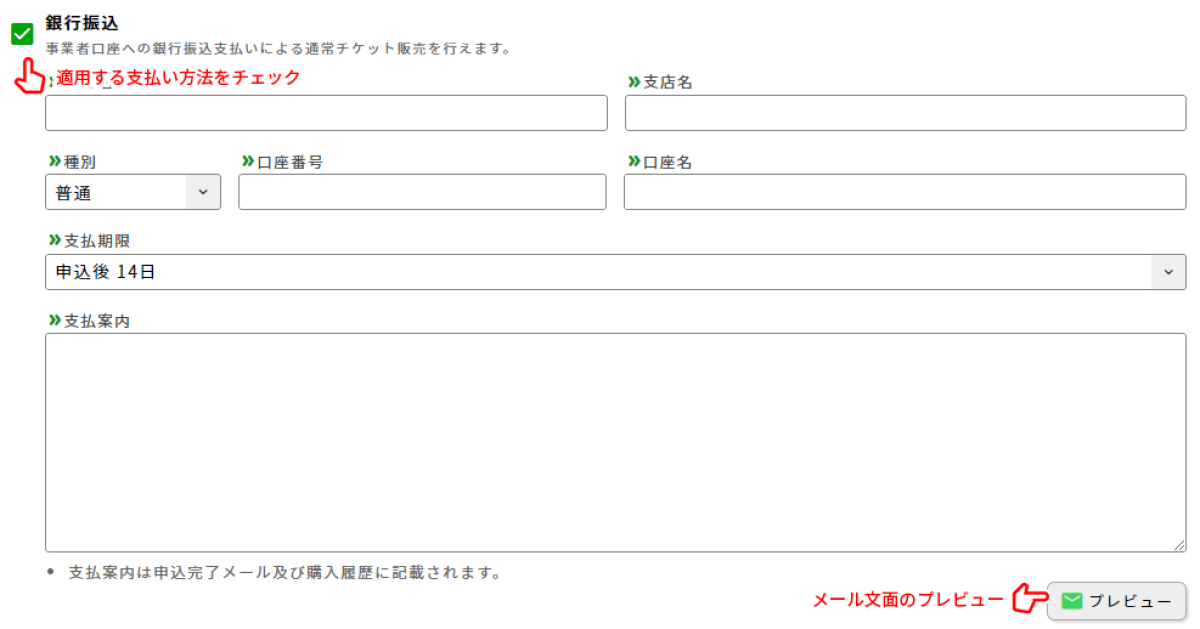1200x629 pixels.
Task: Click into the 口座番号 text field
Action: point(422,192)
